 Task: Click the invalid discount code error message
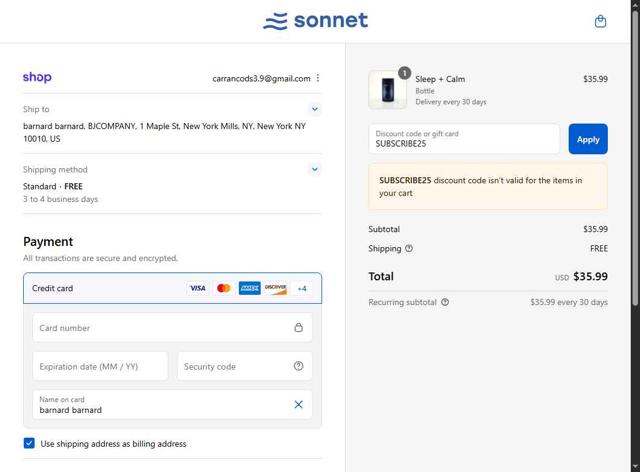coord(488,187)
